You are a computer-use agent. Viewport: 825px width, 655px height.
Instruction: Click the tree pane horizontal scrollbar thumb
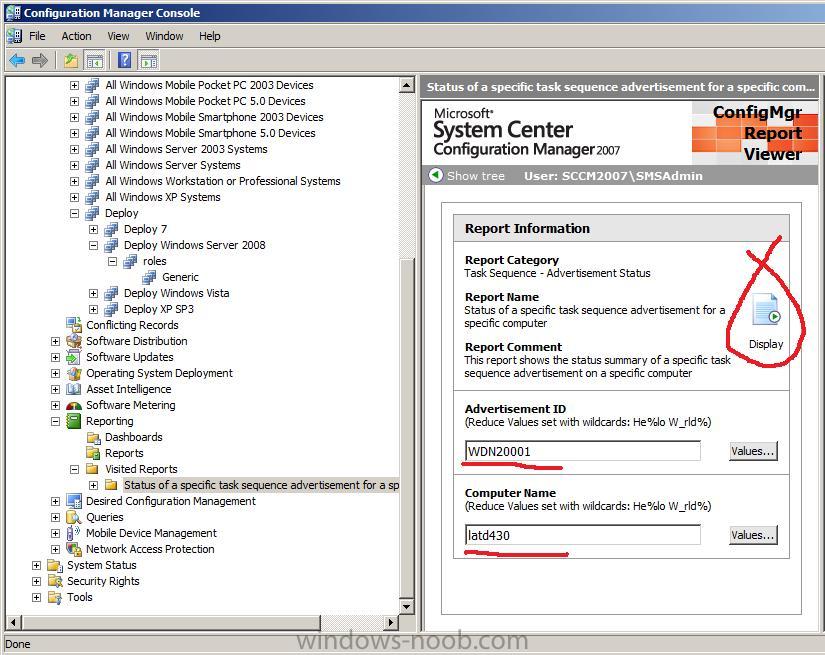pos(170,622)
